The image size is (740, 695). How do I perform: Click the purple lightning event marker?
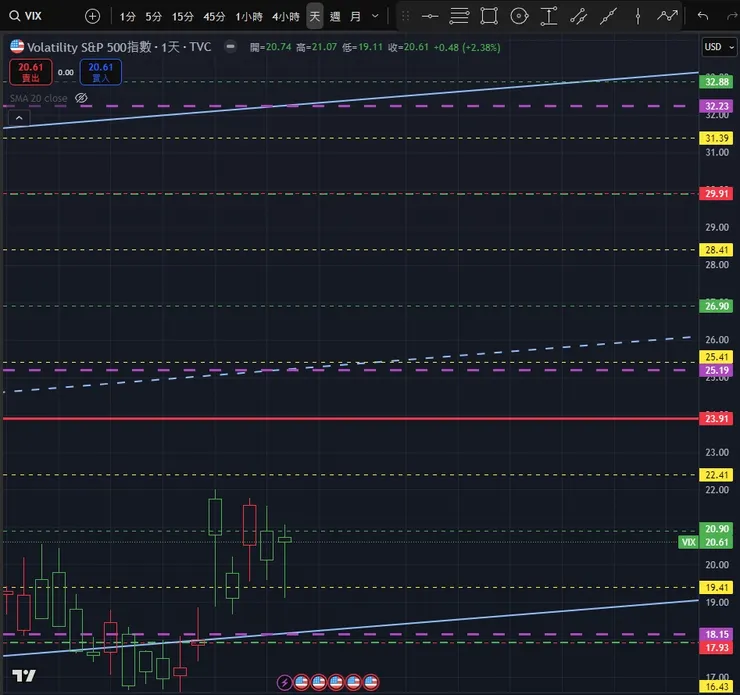pyautogui.click(x=284, y=682)
